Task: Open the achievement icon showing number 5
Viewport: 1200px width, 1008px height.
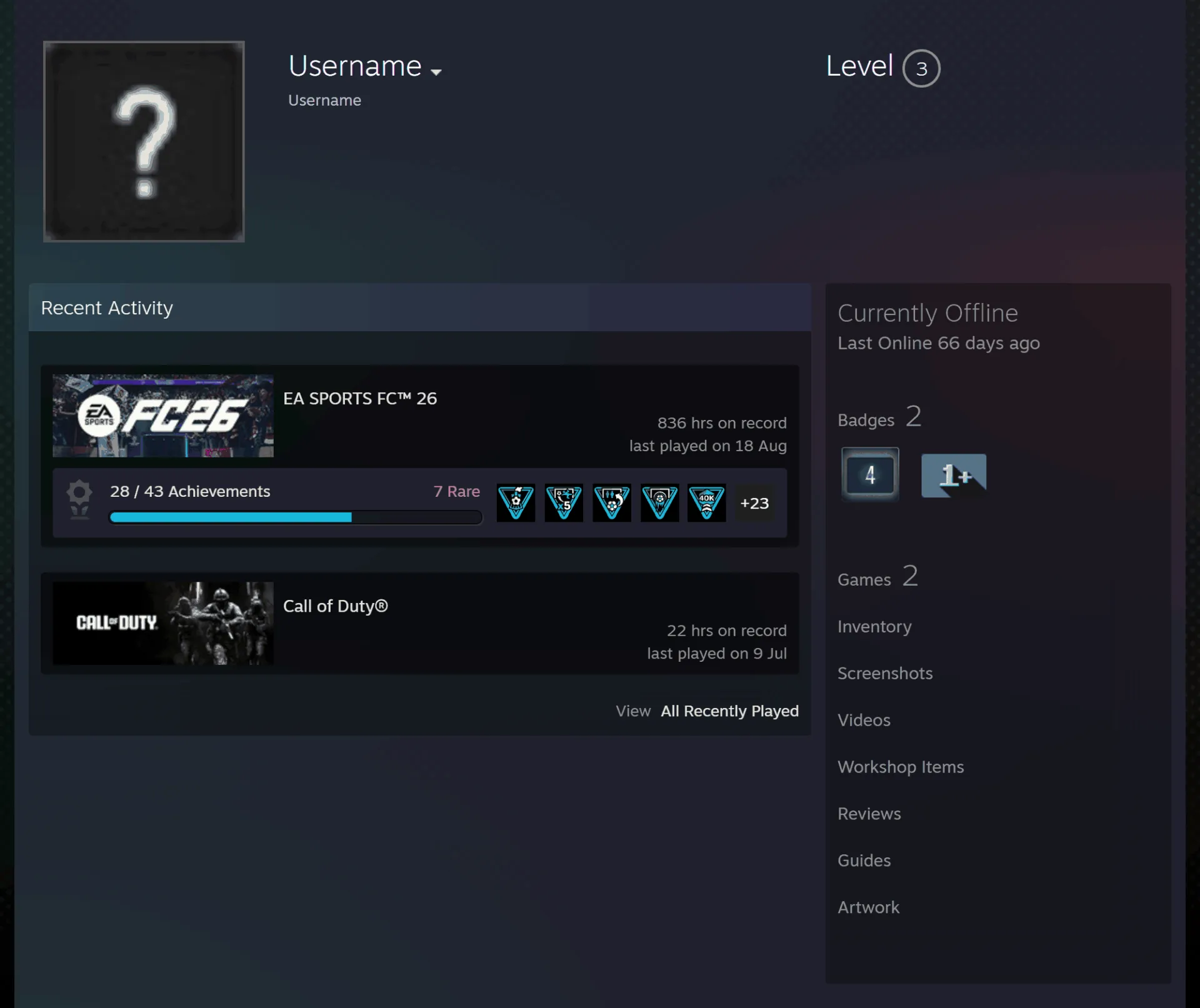Action: (564, 502)
